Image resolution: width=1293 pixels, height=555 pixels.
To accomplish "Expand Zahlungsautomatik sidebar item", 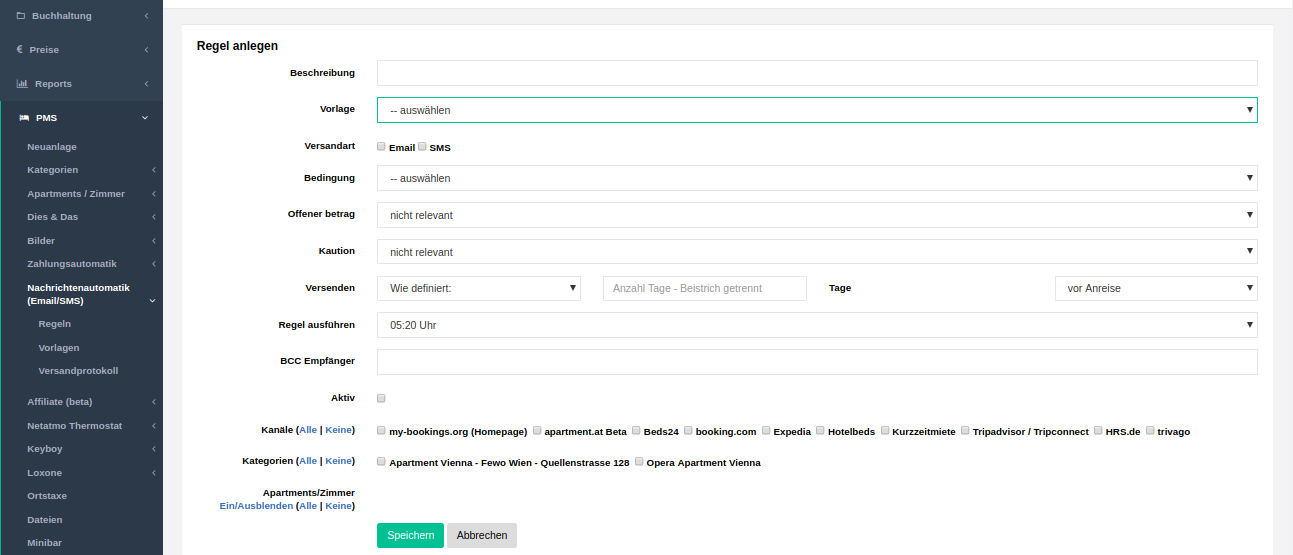I will 90,264.
